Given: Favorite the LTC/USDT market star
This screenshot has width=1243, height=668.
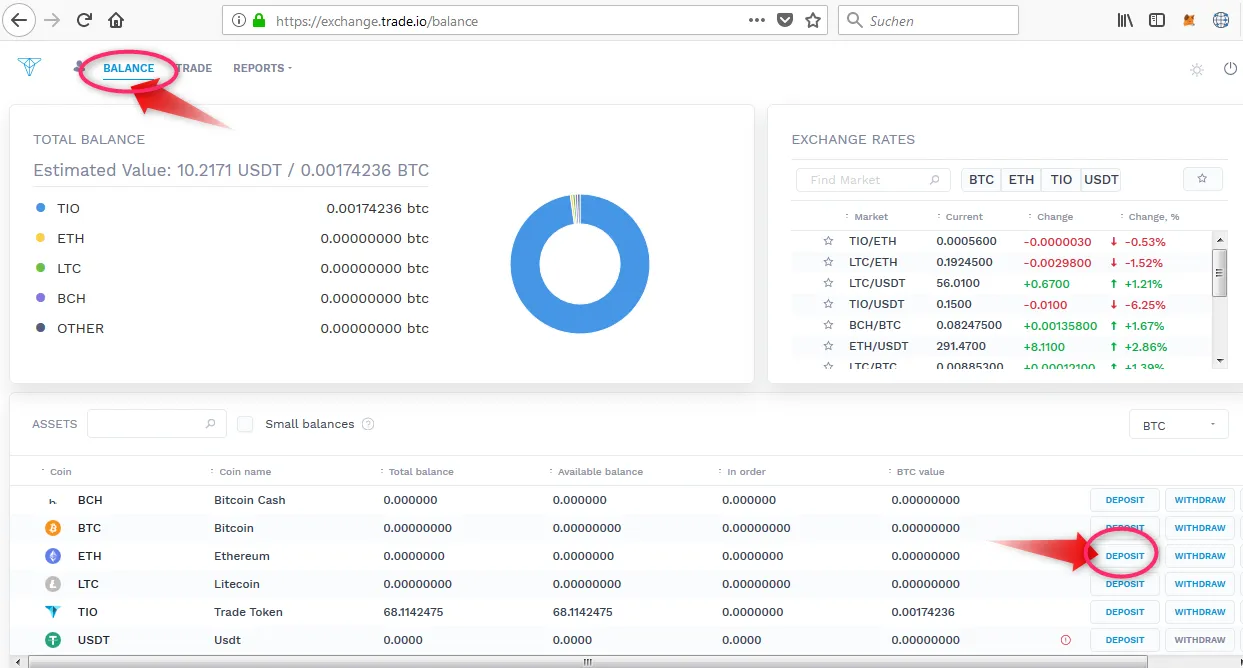Looking at the screenshot, I should pyautogui.click(x=828, y=283).
